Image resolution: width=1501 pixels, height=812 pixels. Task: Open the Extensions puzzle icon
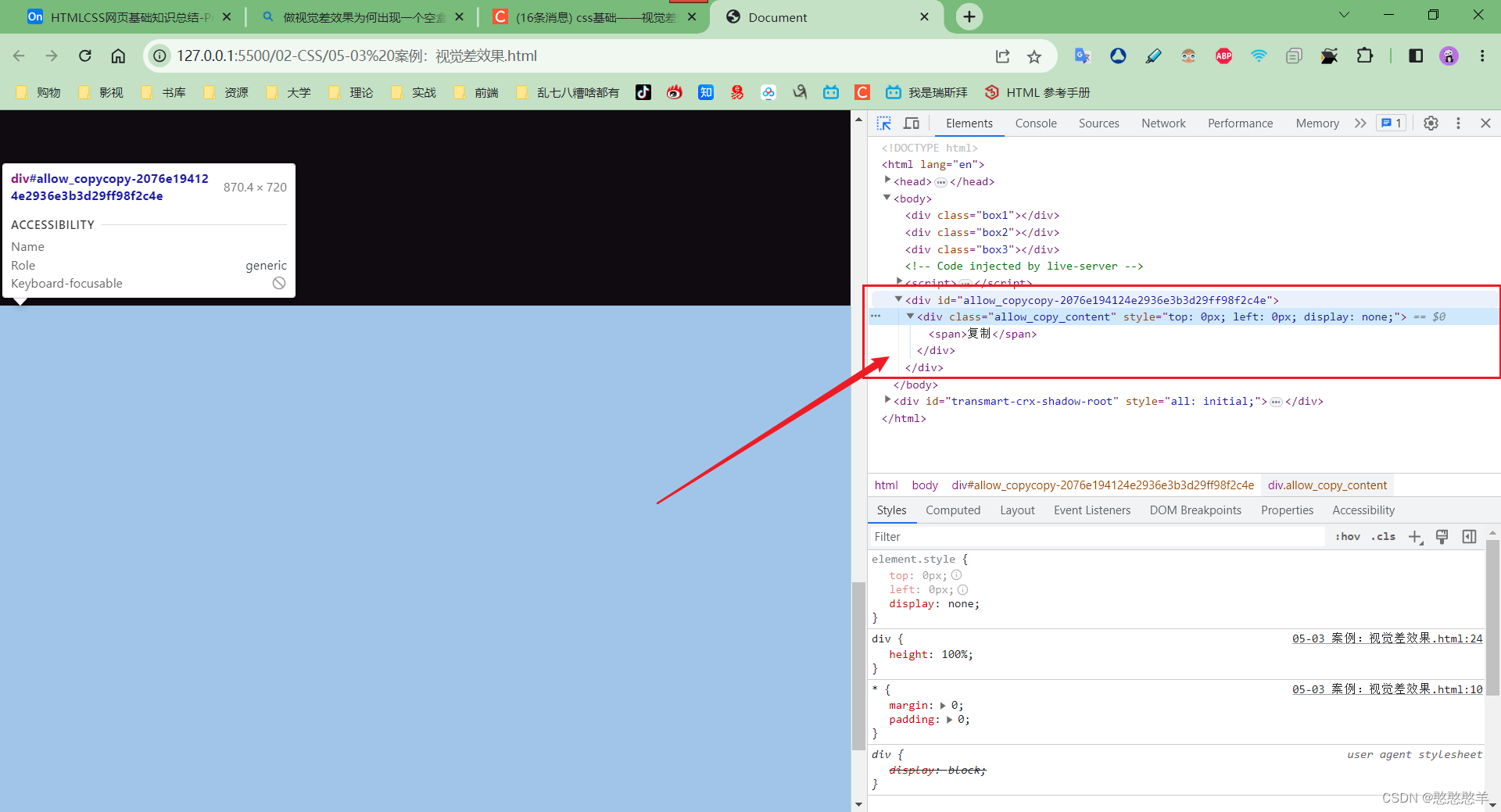coord(1364,55)
